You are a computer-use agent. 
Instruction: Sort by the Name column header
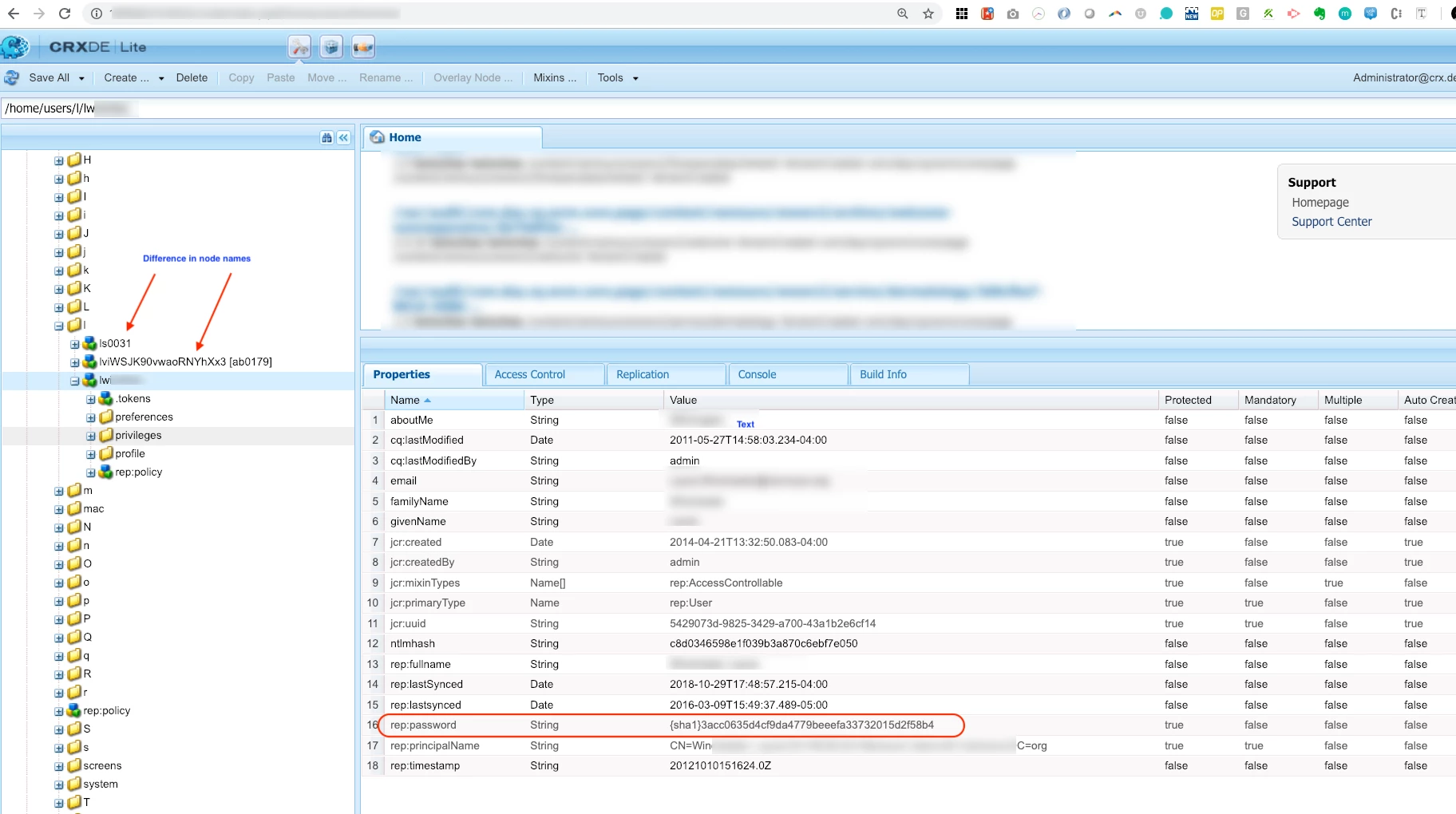click(x=454, y=400)
